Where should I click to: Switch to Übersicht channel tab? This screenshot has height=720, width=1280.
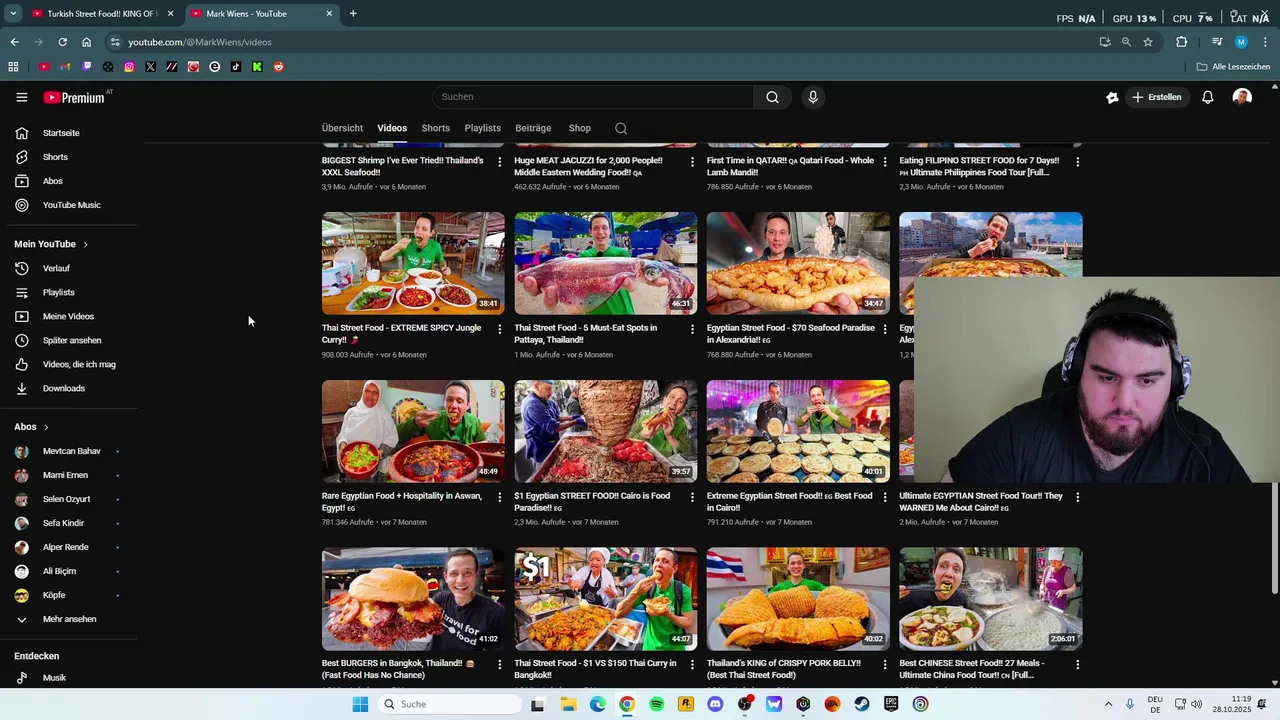342,128
